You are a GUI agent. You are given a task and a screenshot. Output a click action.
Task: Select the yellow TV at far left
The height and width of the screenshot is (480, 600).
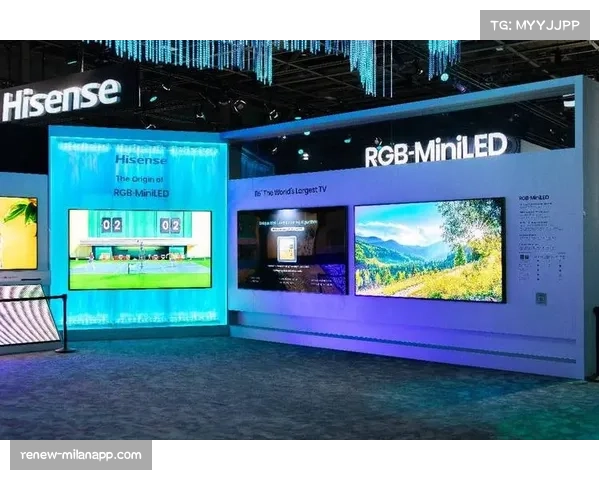coord(18,233)
